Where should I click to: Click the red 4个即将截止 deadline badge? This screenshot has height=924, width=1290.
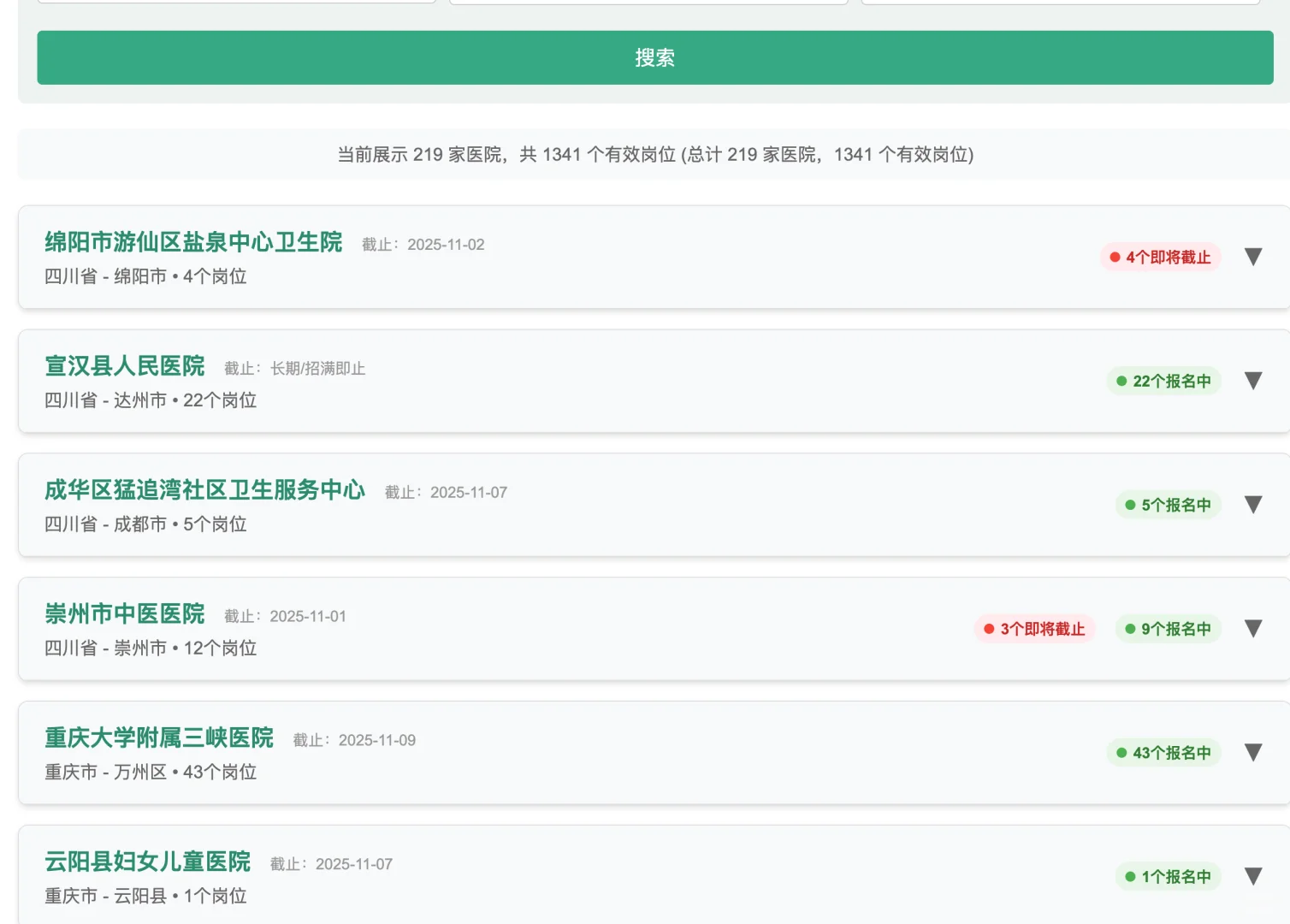click(1161, 257)
